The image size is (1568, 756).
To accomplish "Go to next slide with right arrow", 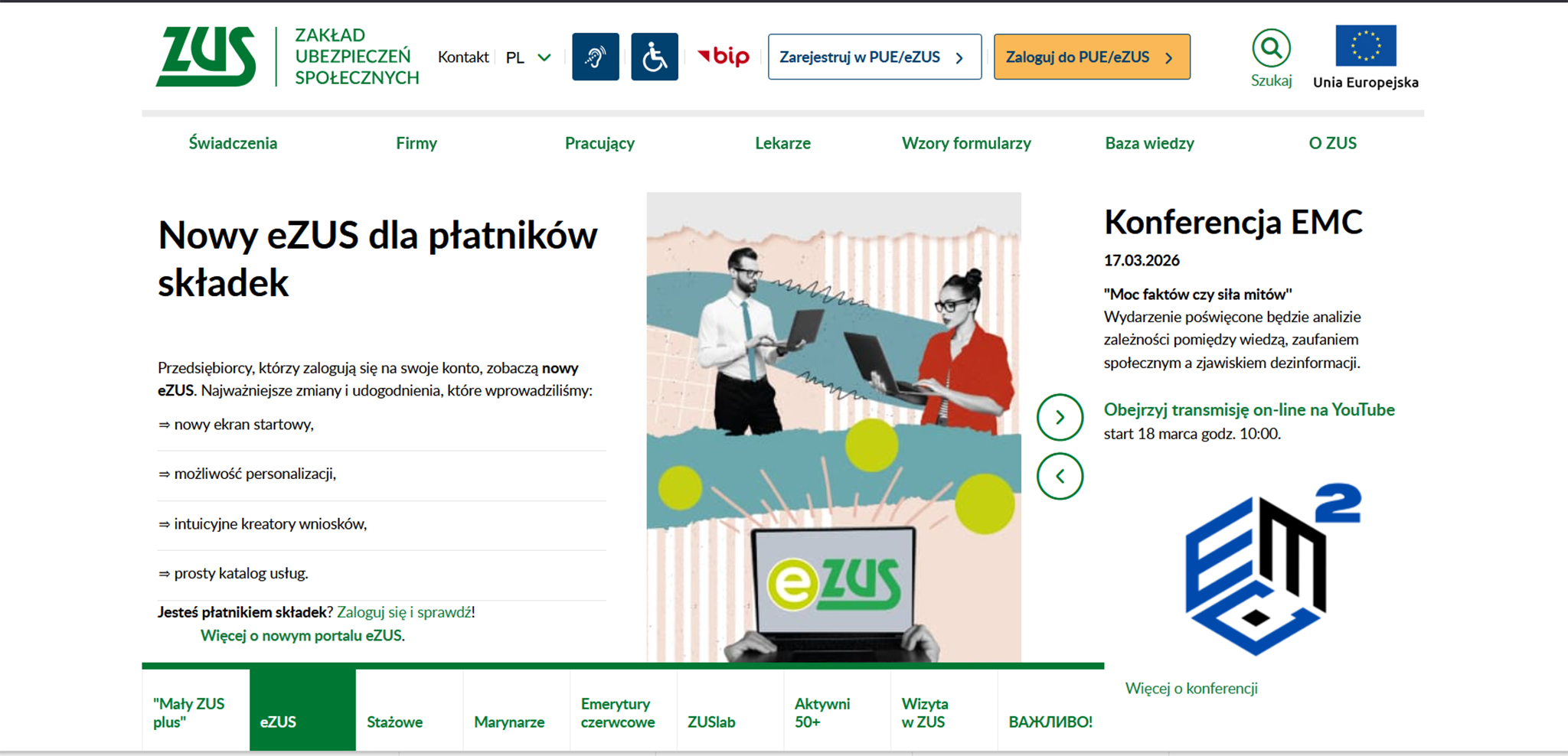I will [x=1060, y=417].
